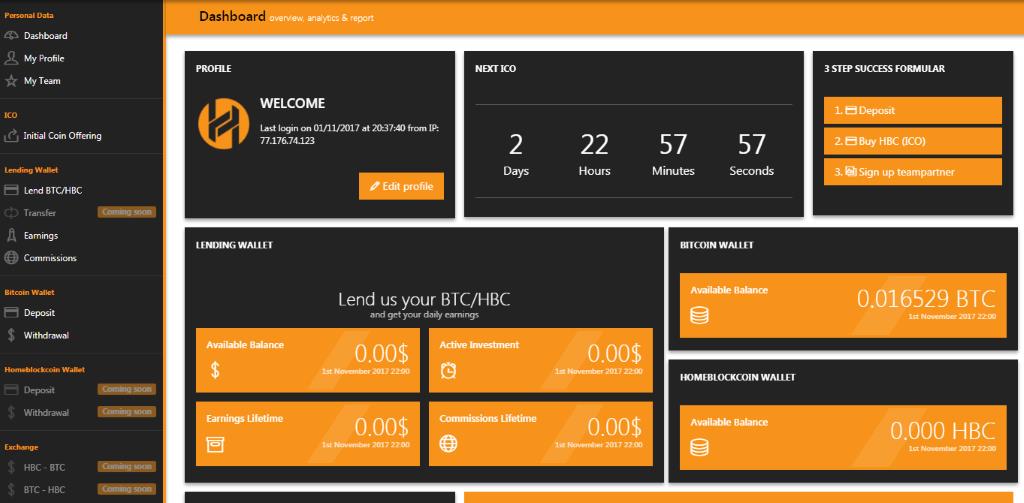Click the Commissions globe icon in sidebar
Image resolution: width=1024 pixels, height=503 pixels.
(x=12, y=258)
